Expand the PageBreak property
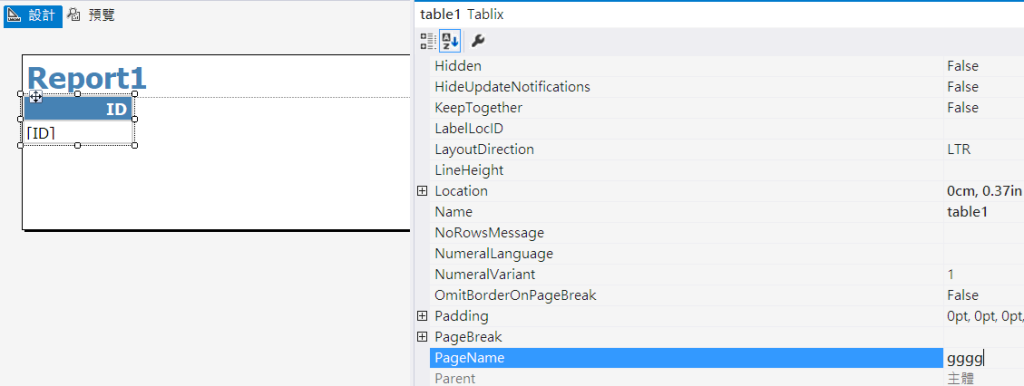This screenshot has height=386, width=1024. [422, 337]
